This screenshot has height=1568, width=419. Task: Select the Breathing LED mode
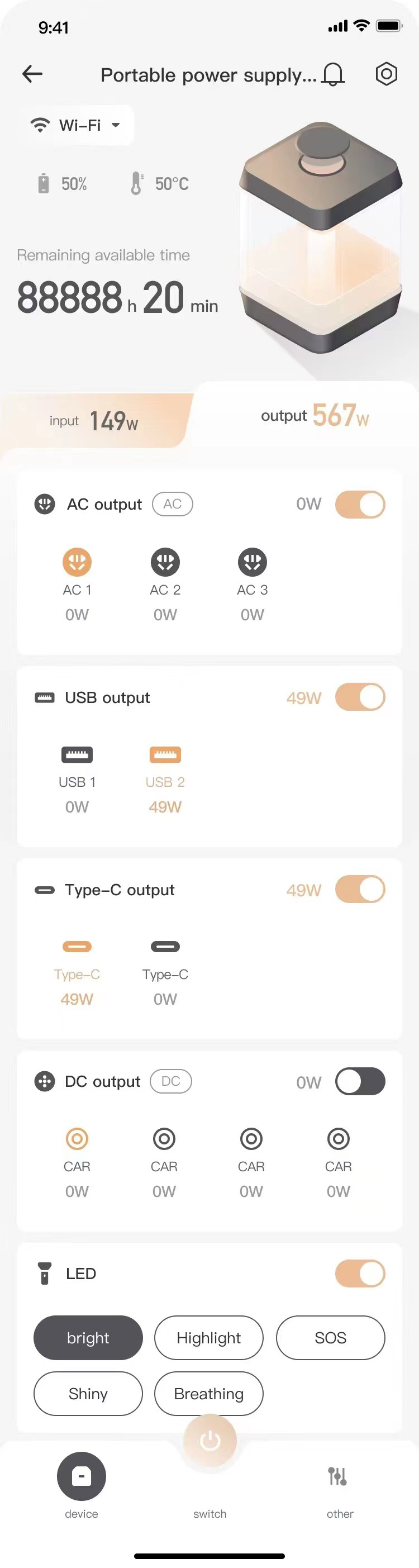coord(208,1394)
